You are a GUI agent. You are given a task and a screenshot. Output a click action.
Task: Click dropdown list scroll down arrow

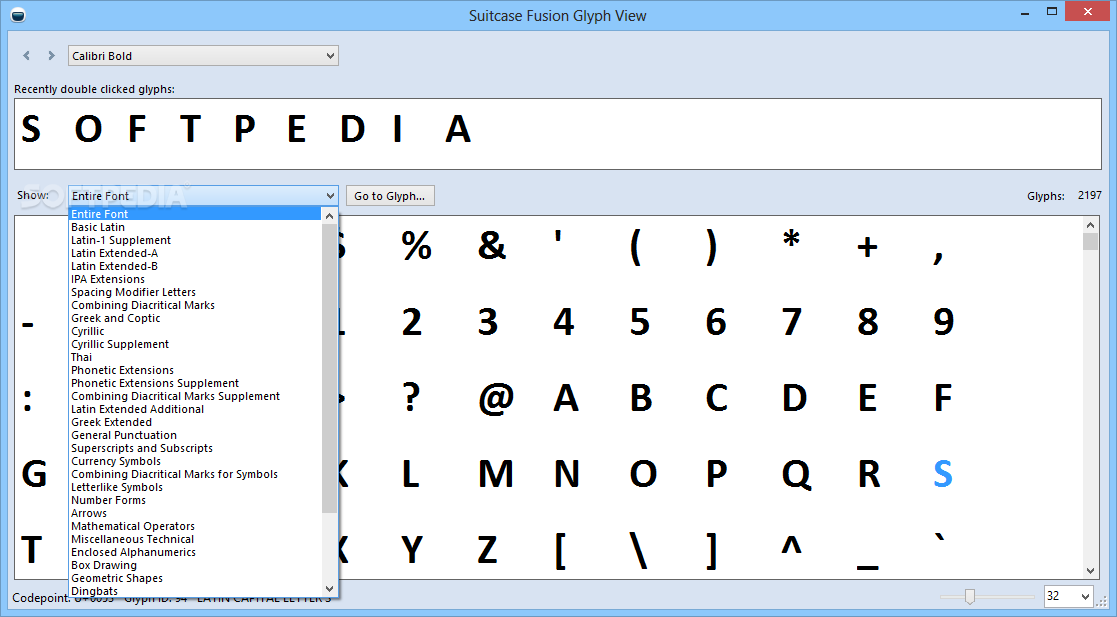coord(329,589)
